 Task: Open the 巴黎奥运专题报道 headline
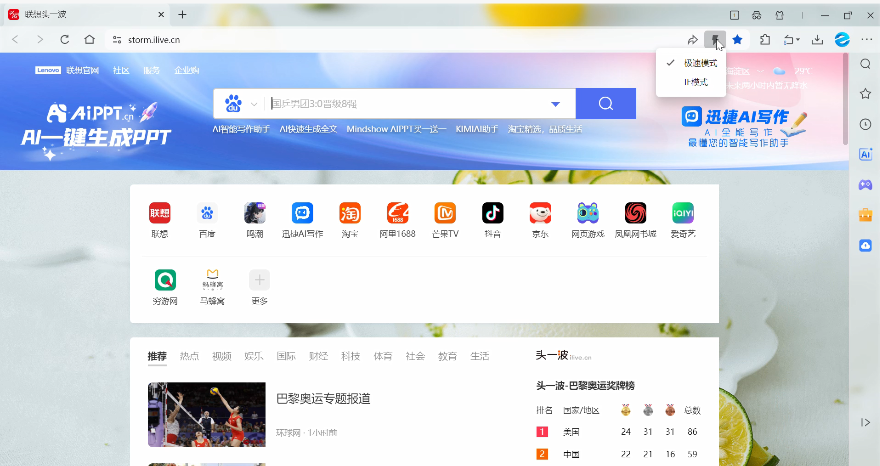(x=323, y=399)
